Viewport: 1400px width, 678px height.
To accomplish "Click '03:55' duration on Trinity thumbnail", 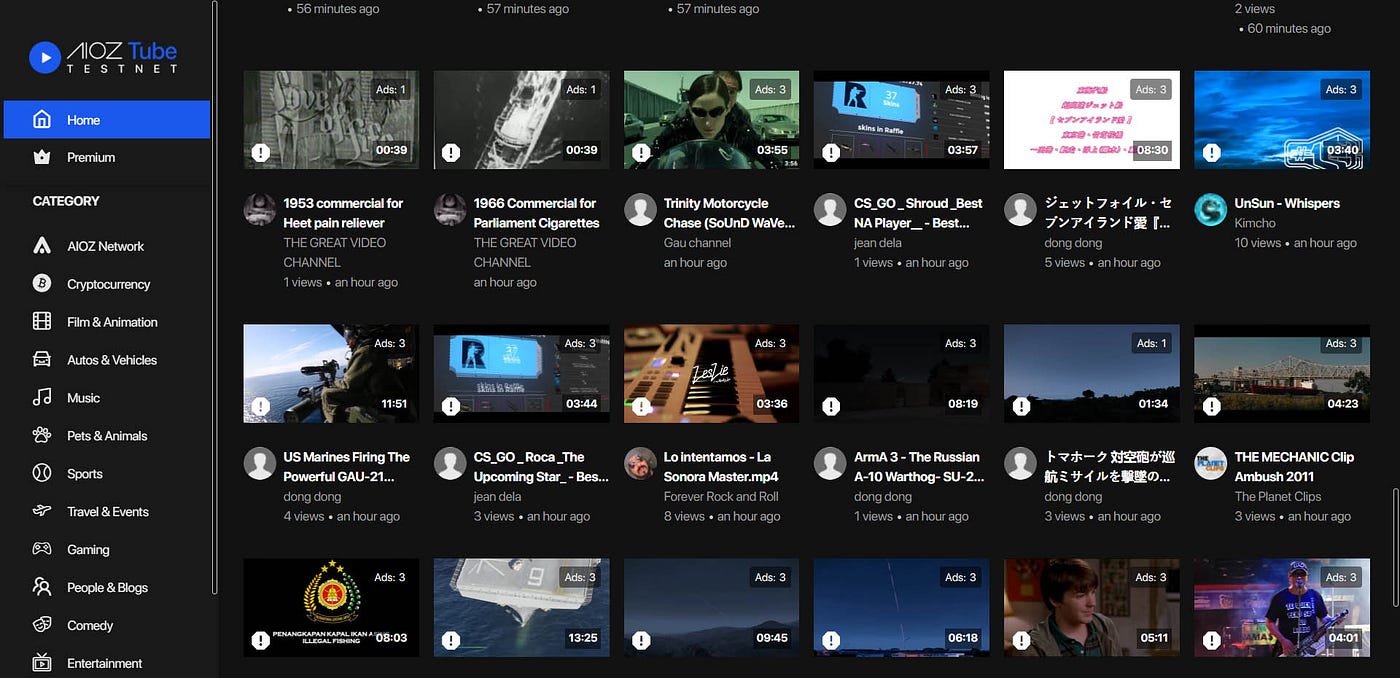I will (772, 150).
